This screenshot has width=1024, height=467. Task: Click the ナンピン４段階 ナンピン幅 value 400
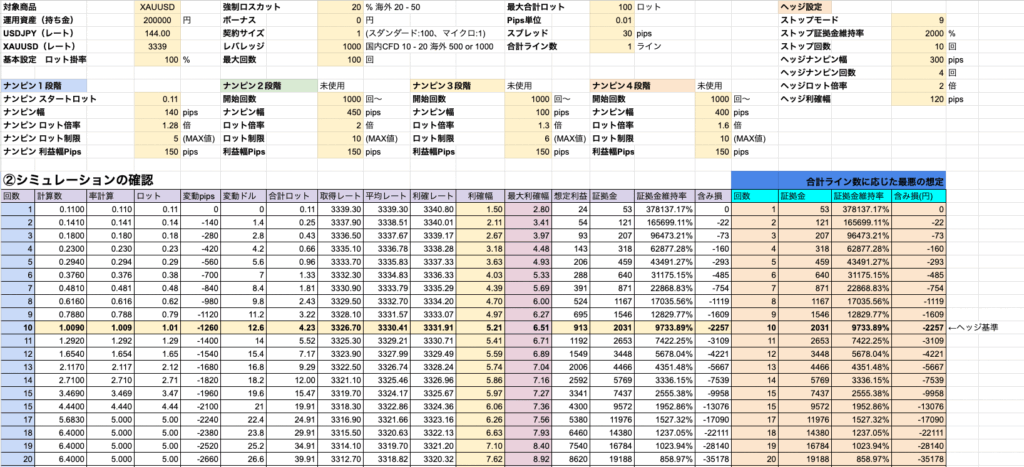(713, 112)
